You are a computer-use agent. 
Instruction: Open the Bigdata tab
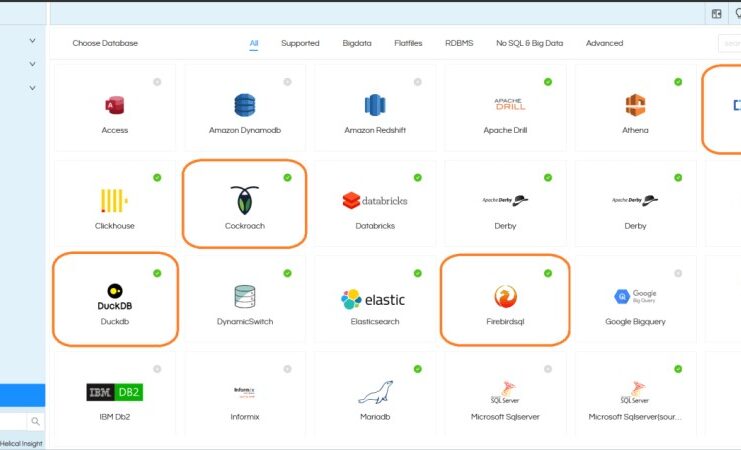(x=357, y=43)
